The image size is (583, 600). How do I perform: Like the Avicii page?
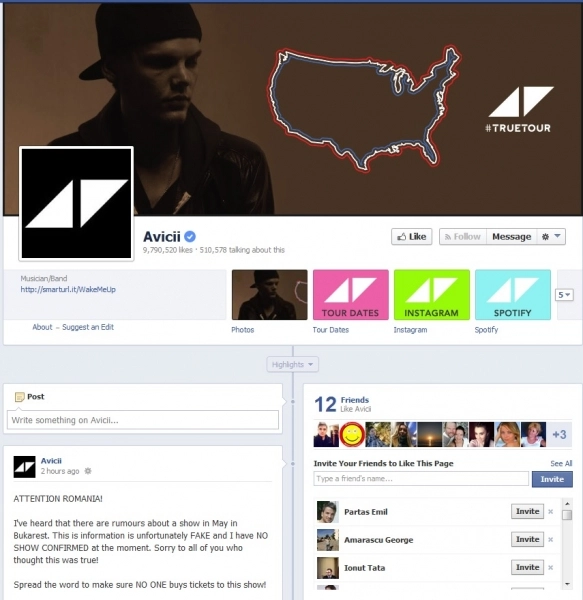412,237
